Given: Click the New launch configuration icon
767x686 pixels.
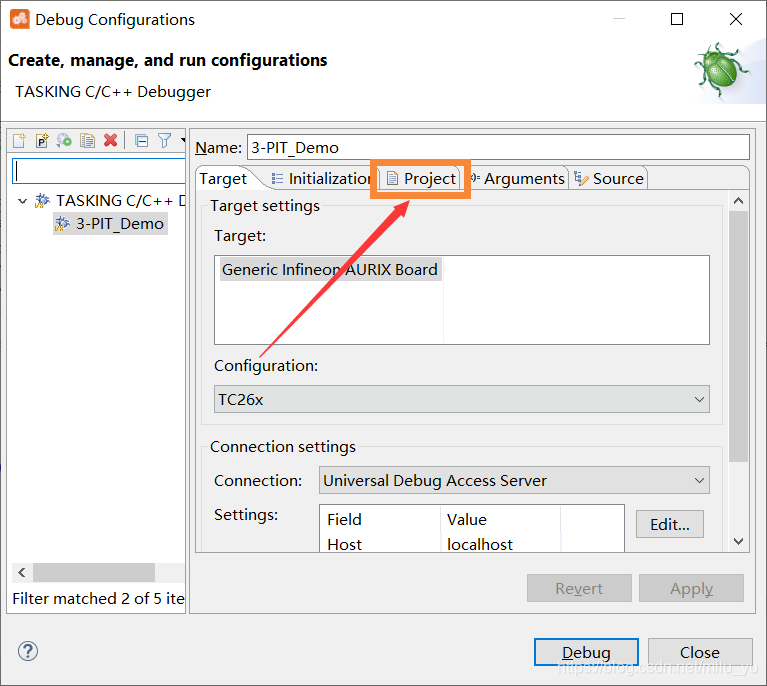Looking at the screenshot, I should point(19,140).
